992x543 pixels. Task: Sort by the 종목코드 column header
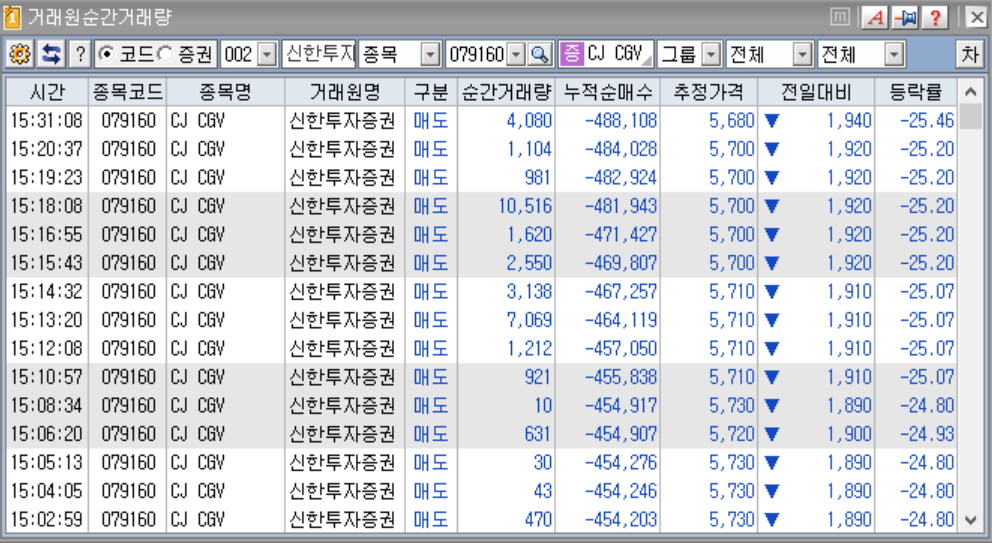[127, 92]
